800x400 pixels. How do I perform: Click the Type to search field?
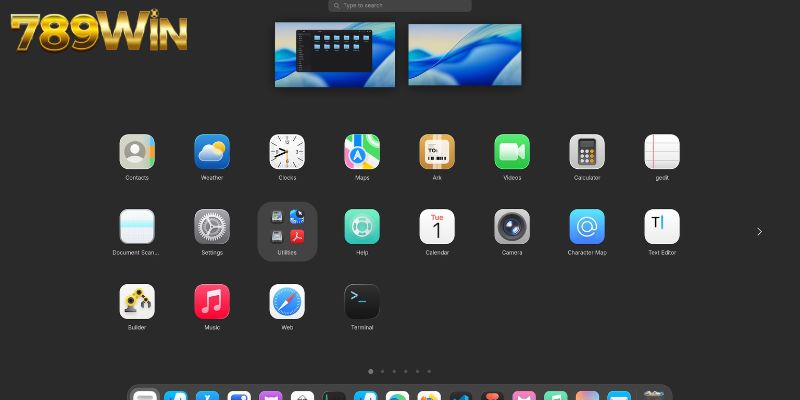pos(400,6)
